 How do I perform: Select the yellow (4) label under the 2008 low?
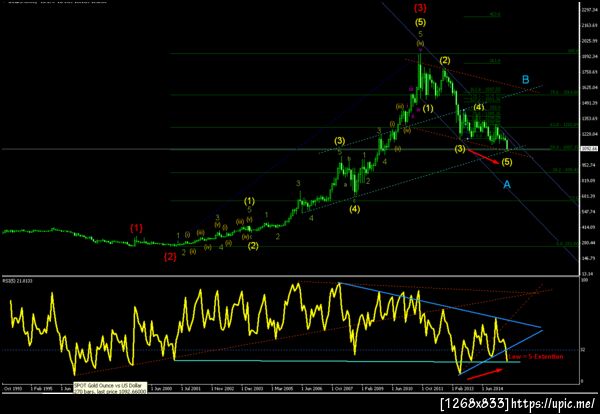(354, 209)
